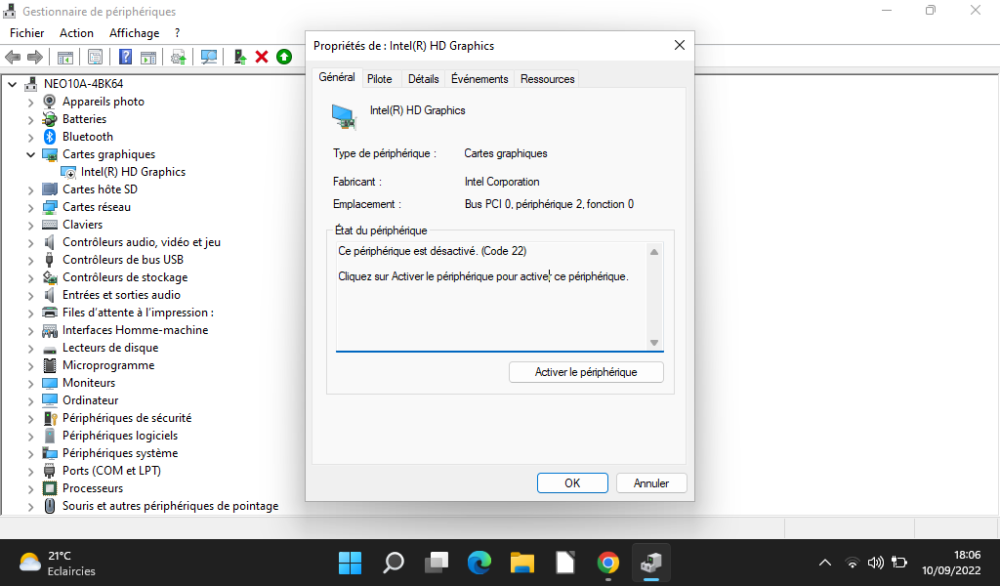Switch to the Ressources tab
The image size is (1000, 586).
coord(547,79)
